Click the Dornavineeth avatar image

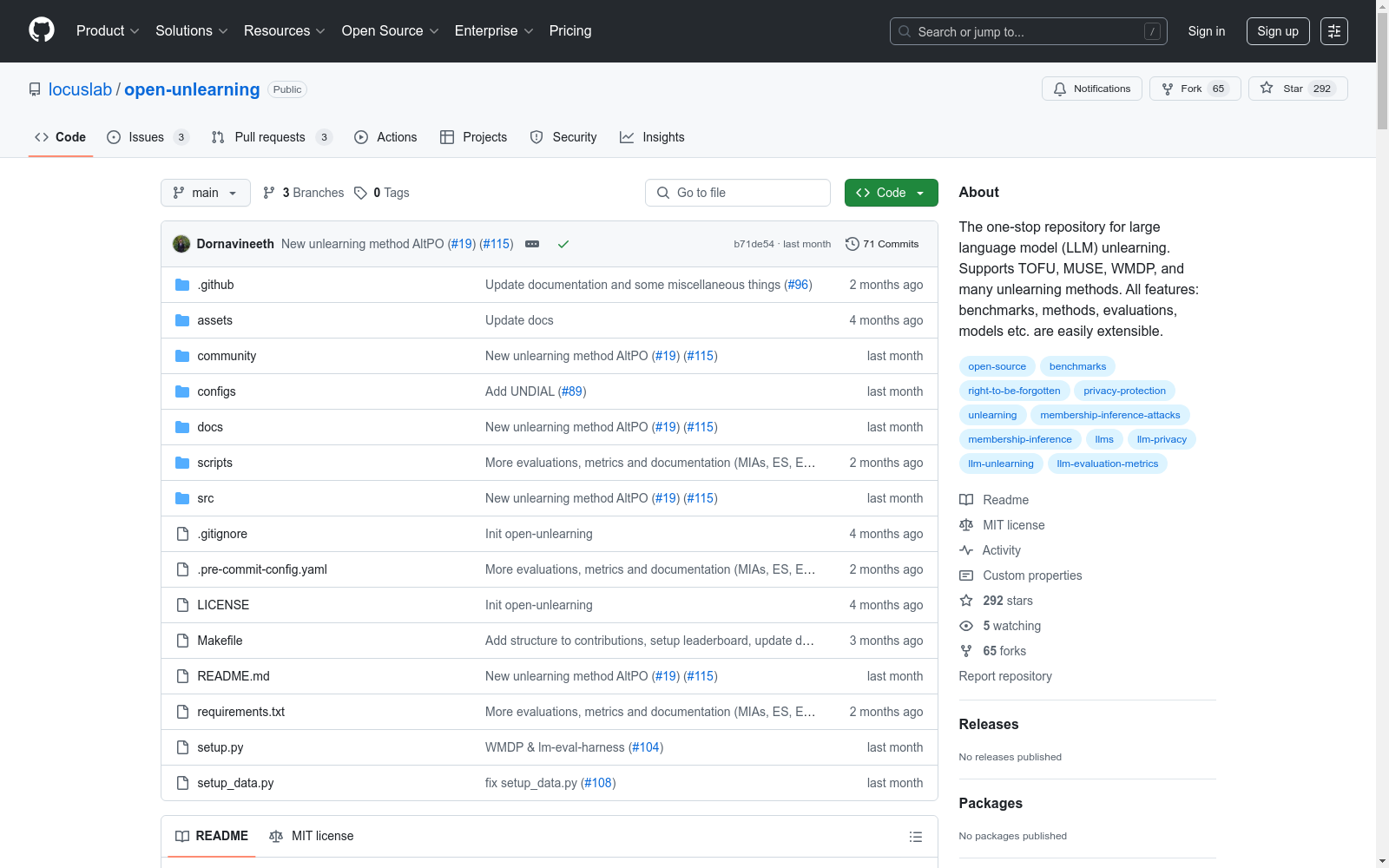(181, 244)
